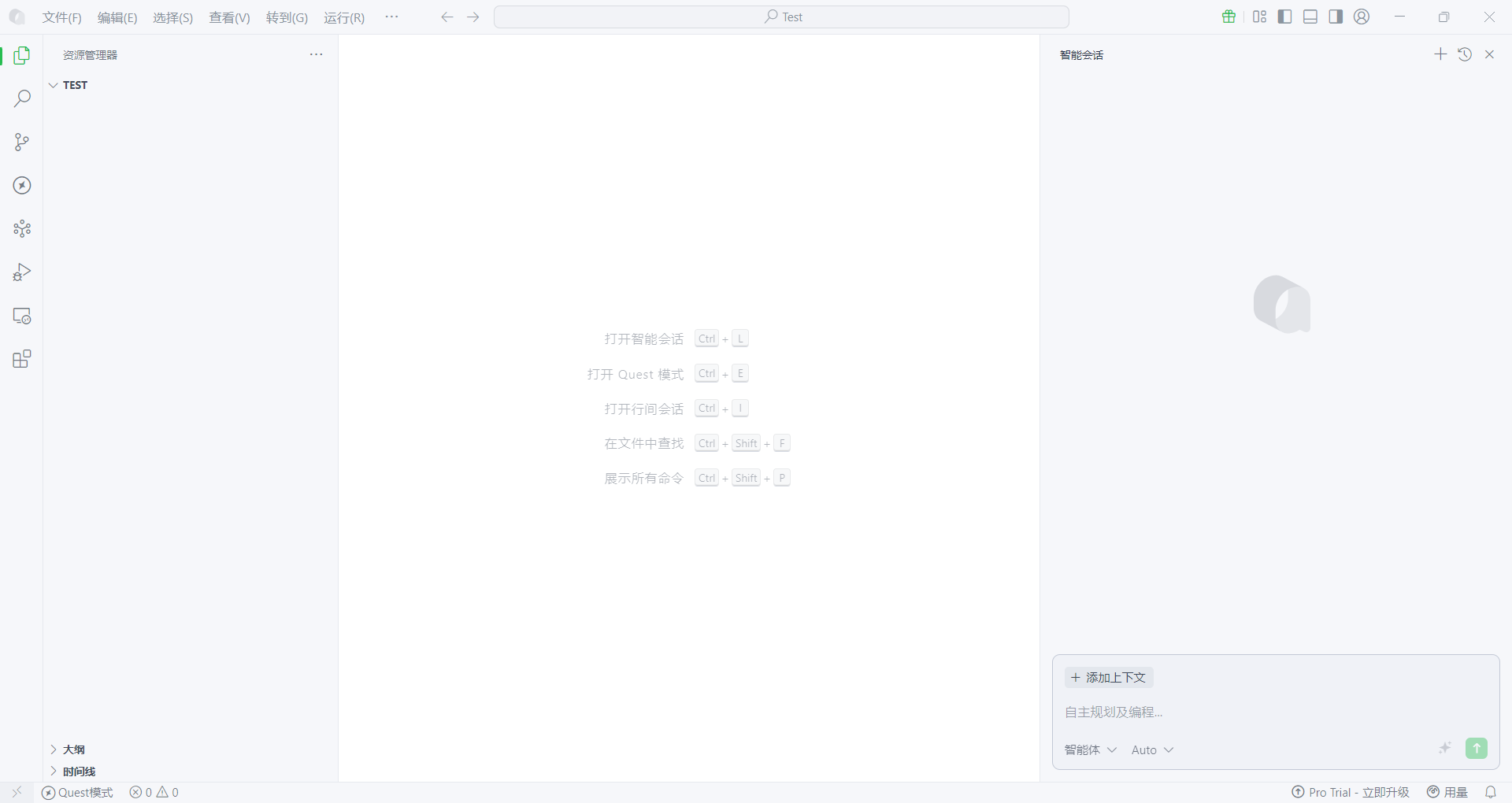Image resolution: width=1512 pixels, height=803 pixels.
Task: Toggle the bottom panel visibility
Action: point(1310,16)
